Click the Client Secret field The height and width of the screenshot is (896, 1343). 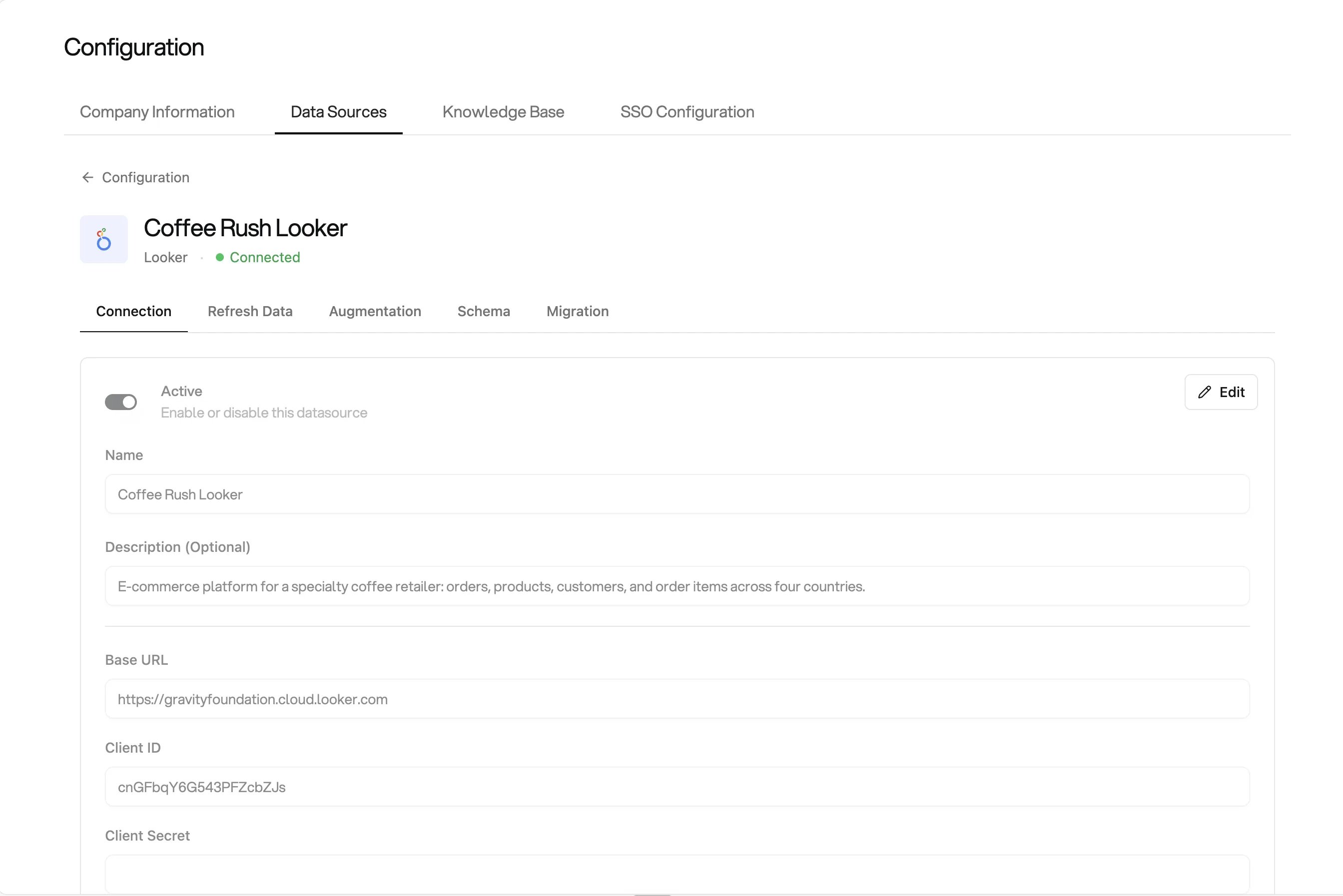coord(677,875)
